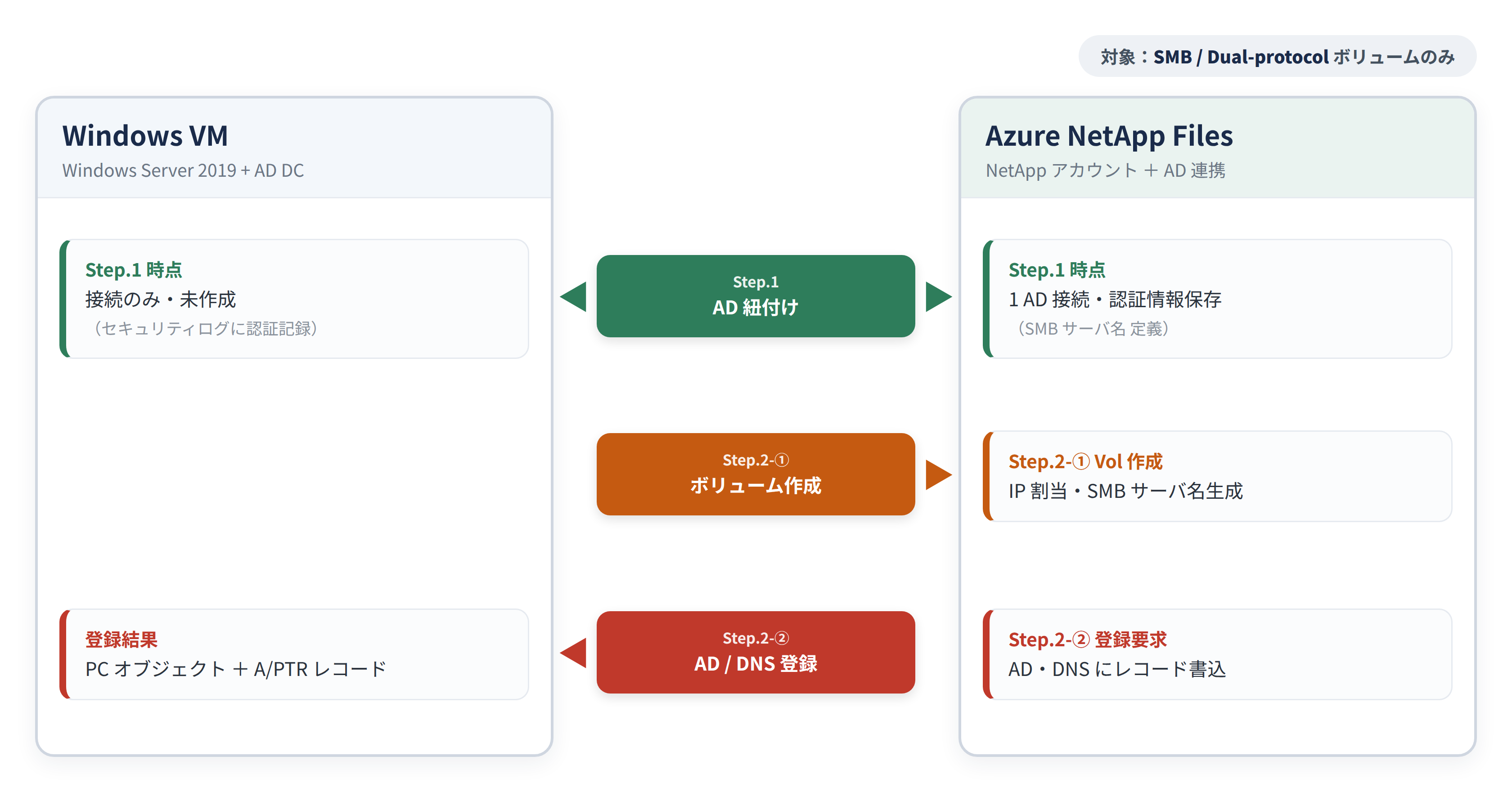Click subtitle Windows Server 2019 + AD DC

pos(183,170)
